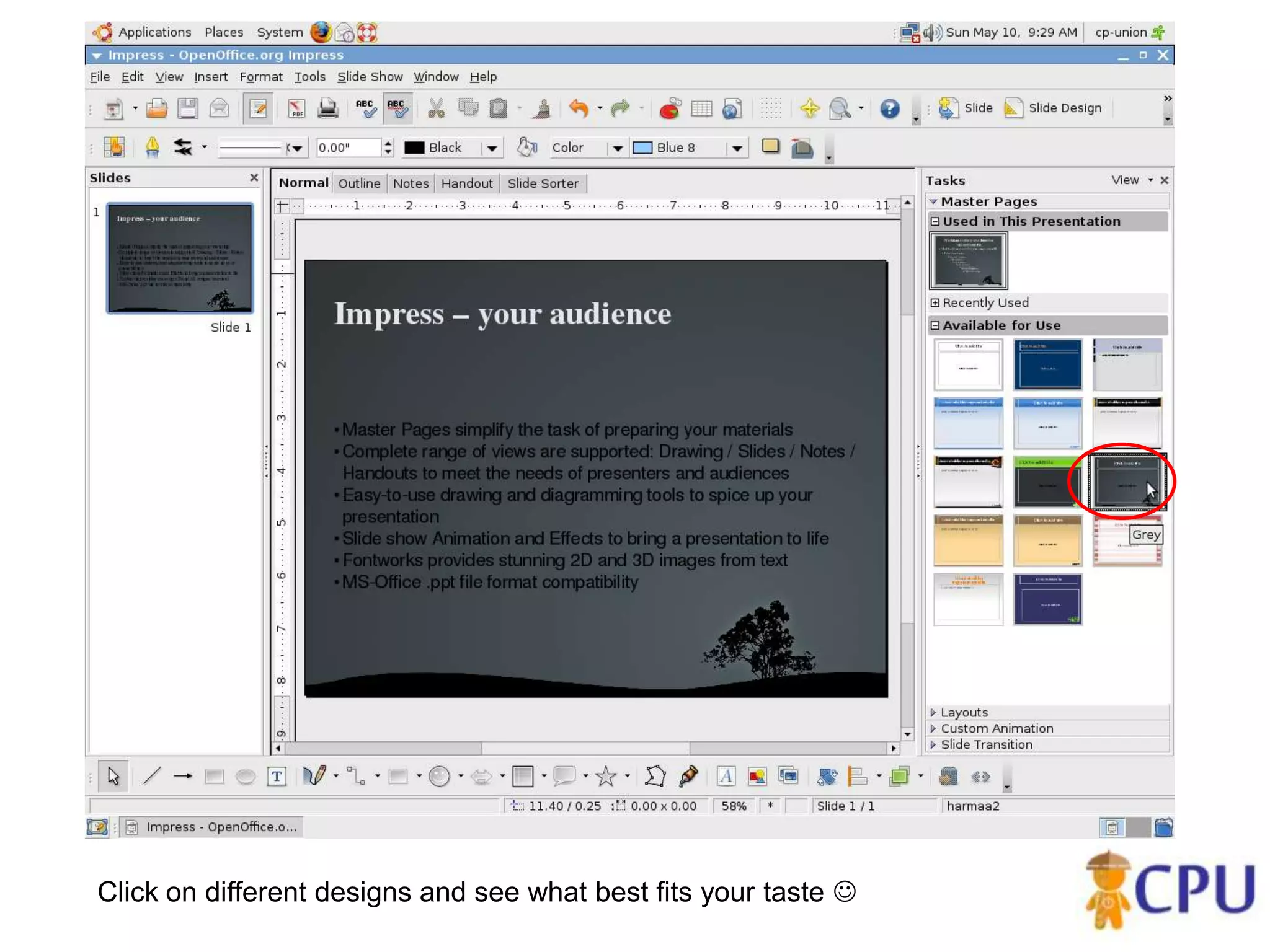Switch to the Slide Sorter tab
1270x952 pixels.
pos(543,183)
